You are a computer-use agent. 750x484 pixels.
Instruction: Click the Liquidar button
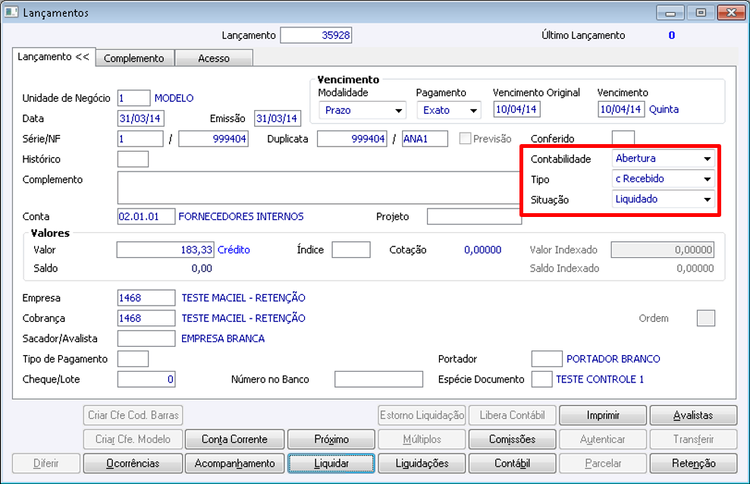(x=331, y=463)
